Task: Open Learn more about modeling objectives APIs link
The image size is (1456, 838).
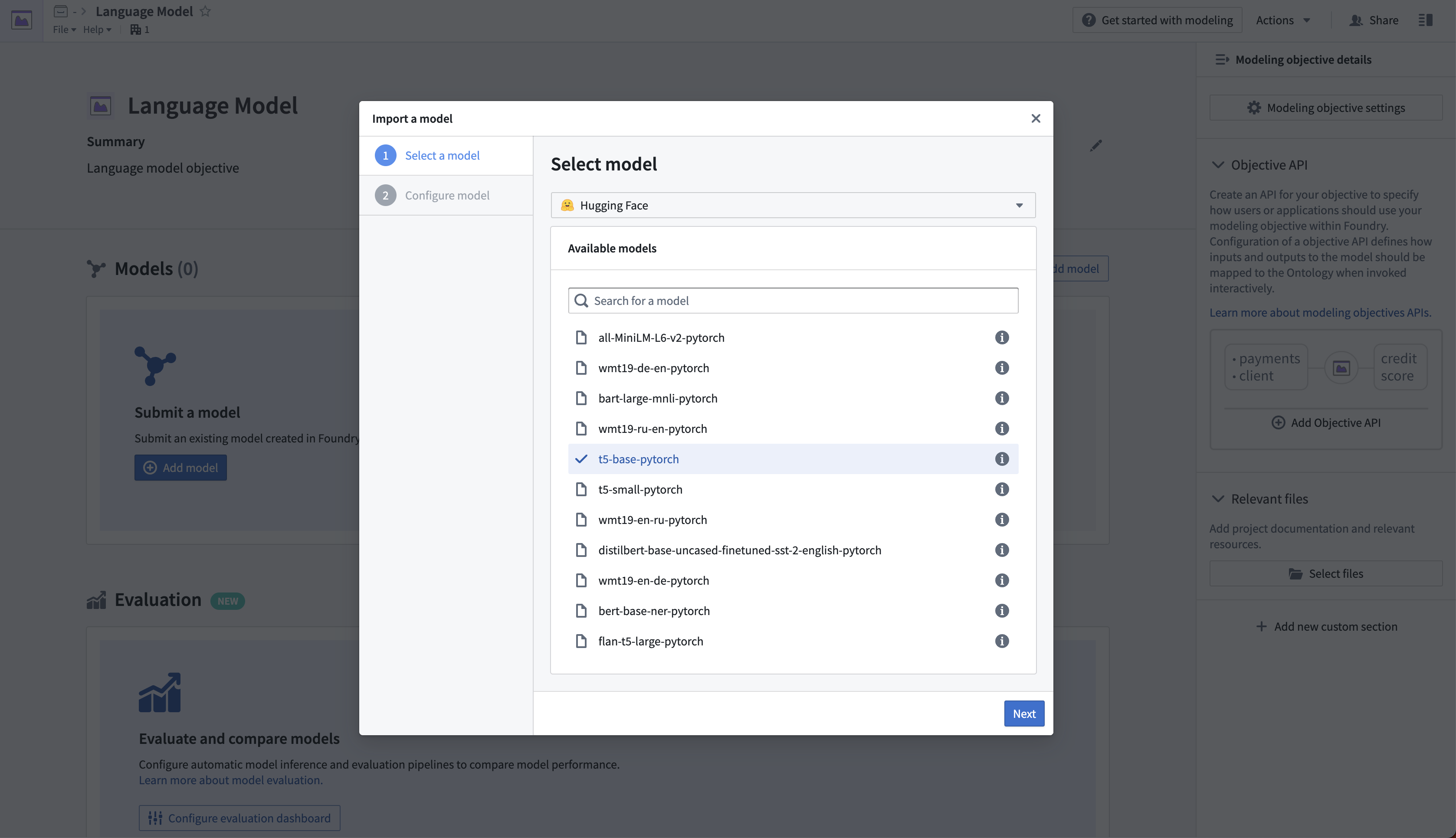Action: point(1320,313)
